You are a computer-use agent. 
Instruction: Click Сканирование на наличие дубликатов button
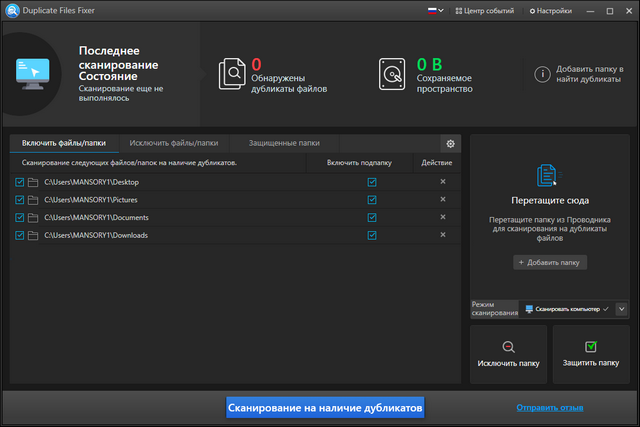(325, 408)
